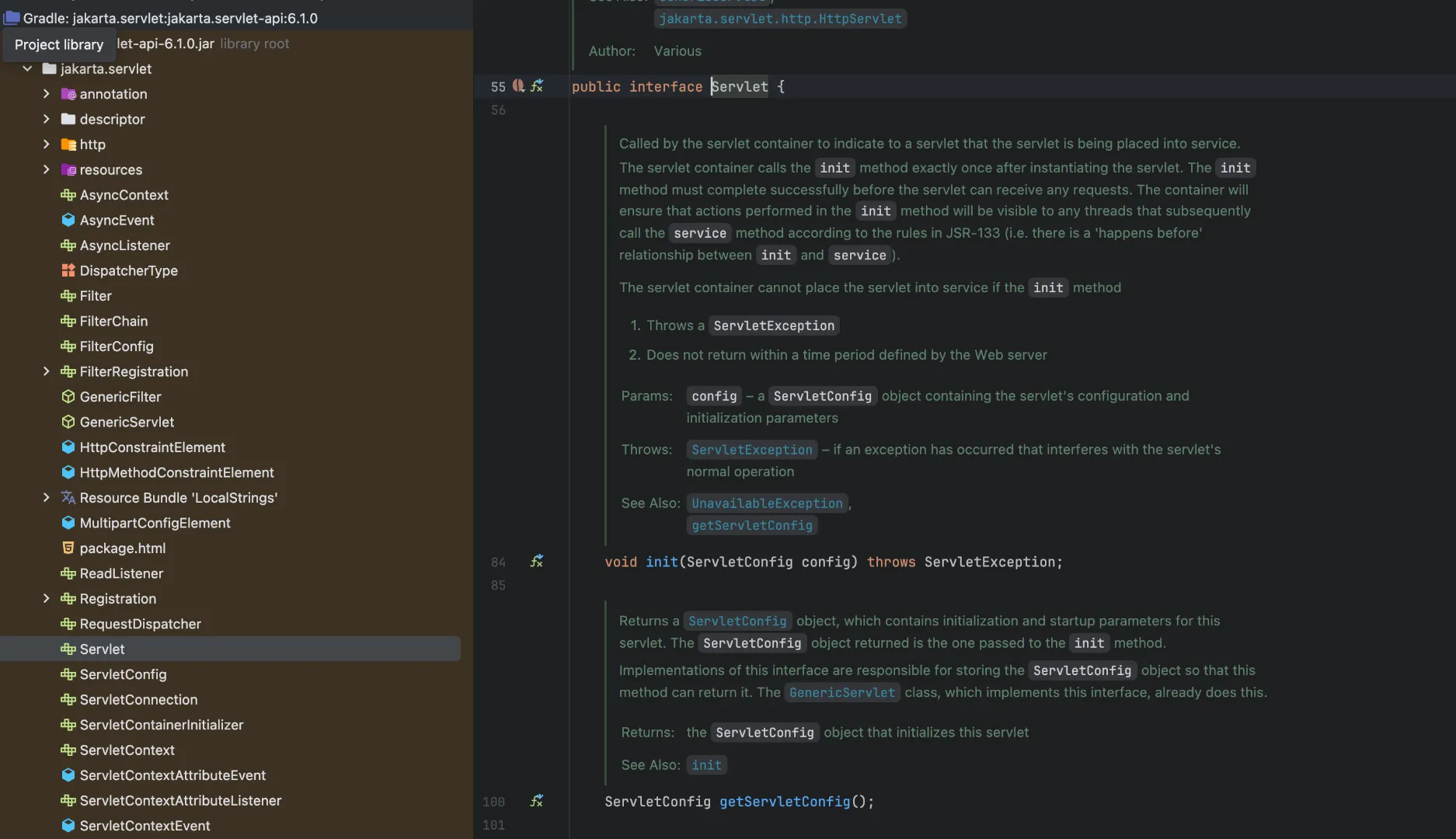Select the DispatcherType enum icon
The image size is (1456, 839).
68,270
